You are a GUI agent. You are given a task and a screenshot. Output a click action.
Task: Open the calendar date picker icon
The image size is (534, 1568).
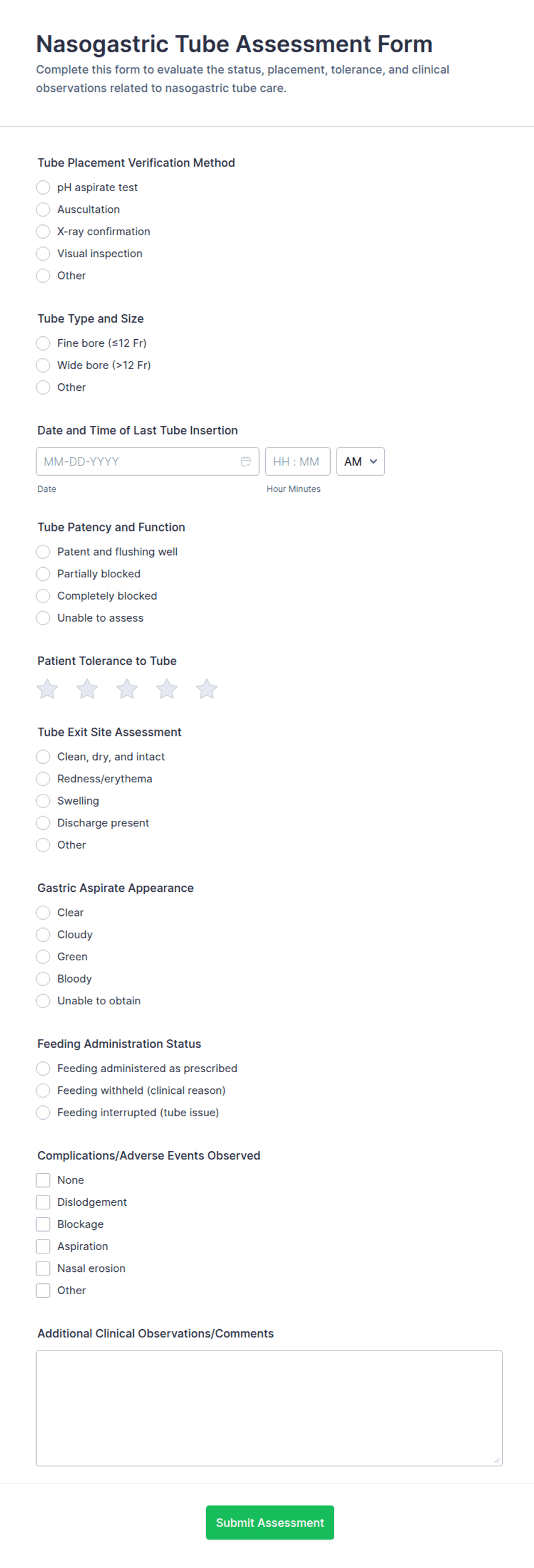(246, 461)
